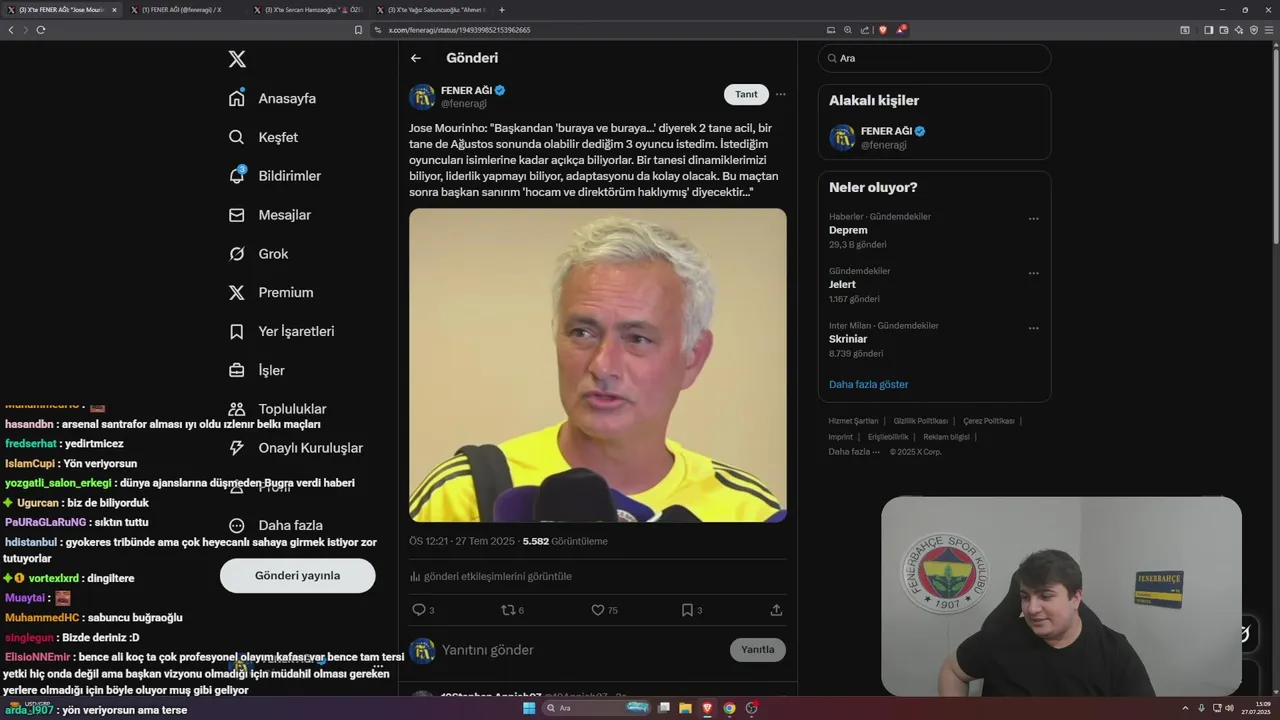Screen dimensions: 1280x720
Task: Open more options for Jelert trend
Action: coord(1034,273)
